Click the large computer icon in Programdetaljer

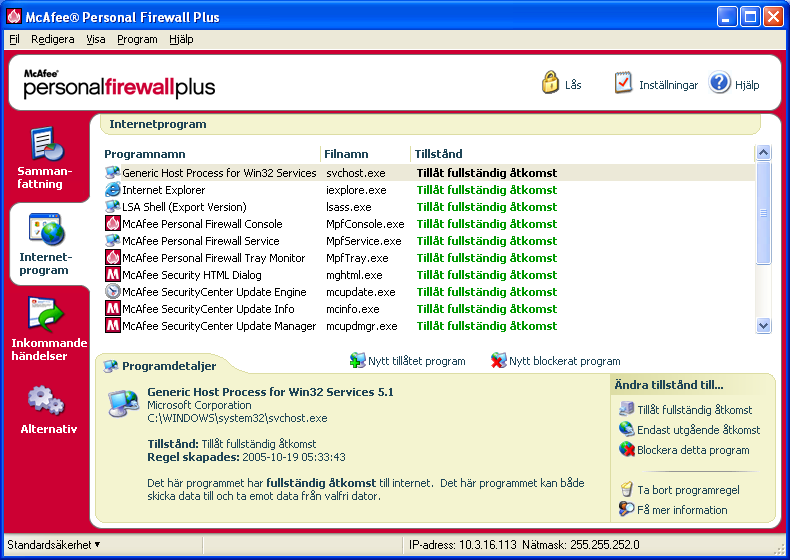(x=123, y=404)
